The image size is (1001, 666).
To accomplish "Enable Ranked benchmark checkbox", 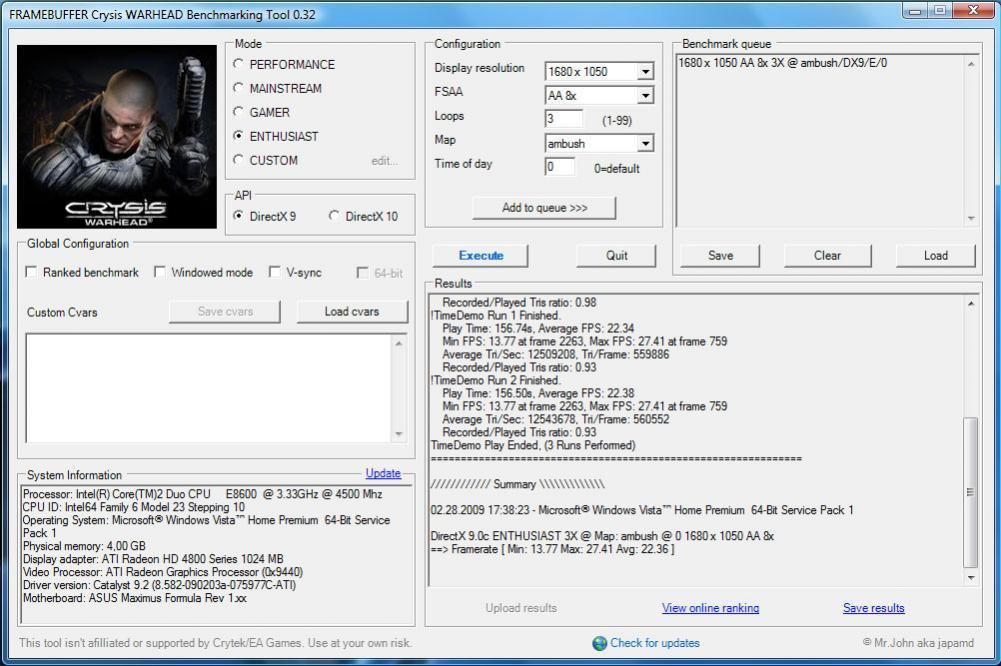I will point(31,272).
